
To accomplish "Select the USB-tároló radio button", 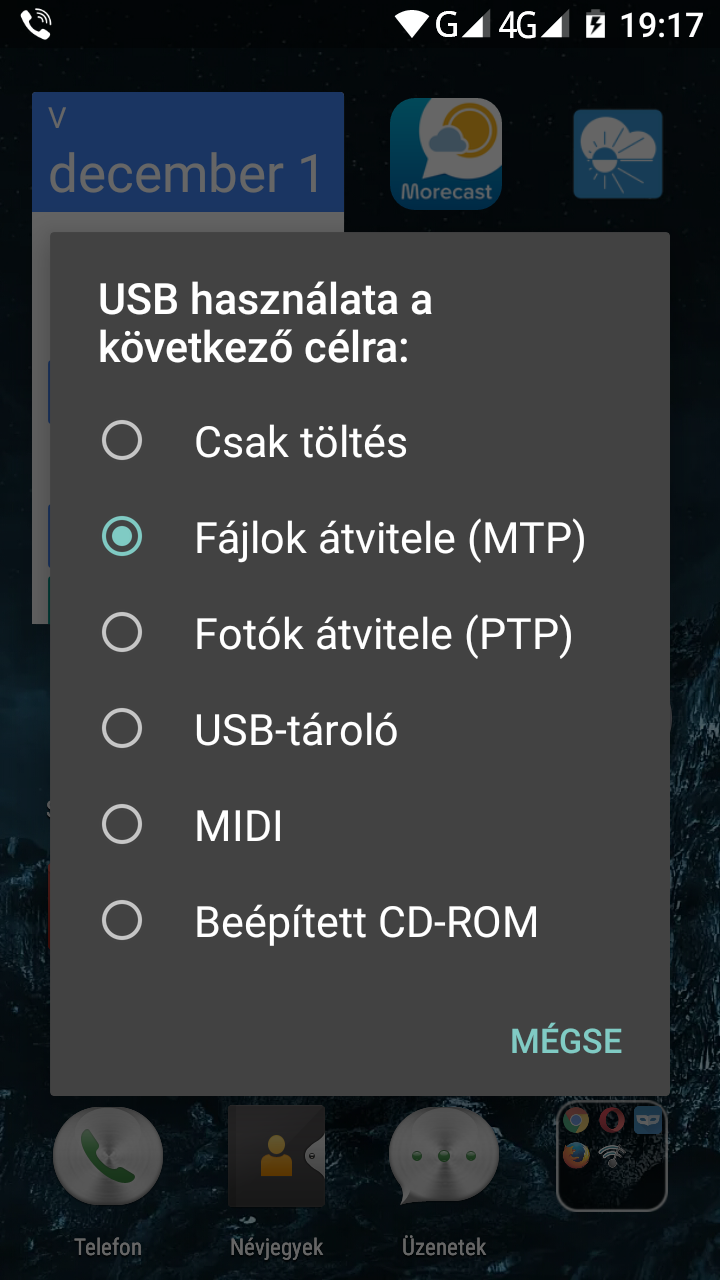I will click(122, 729).
